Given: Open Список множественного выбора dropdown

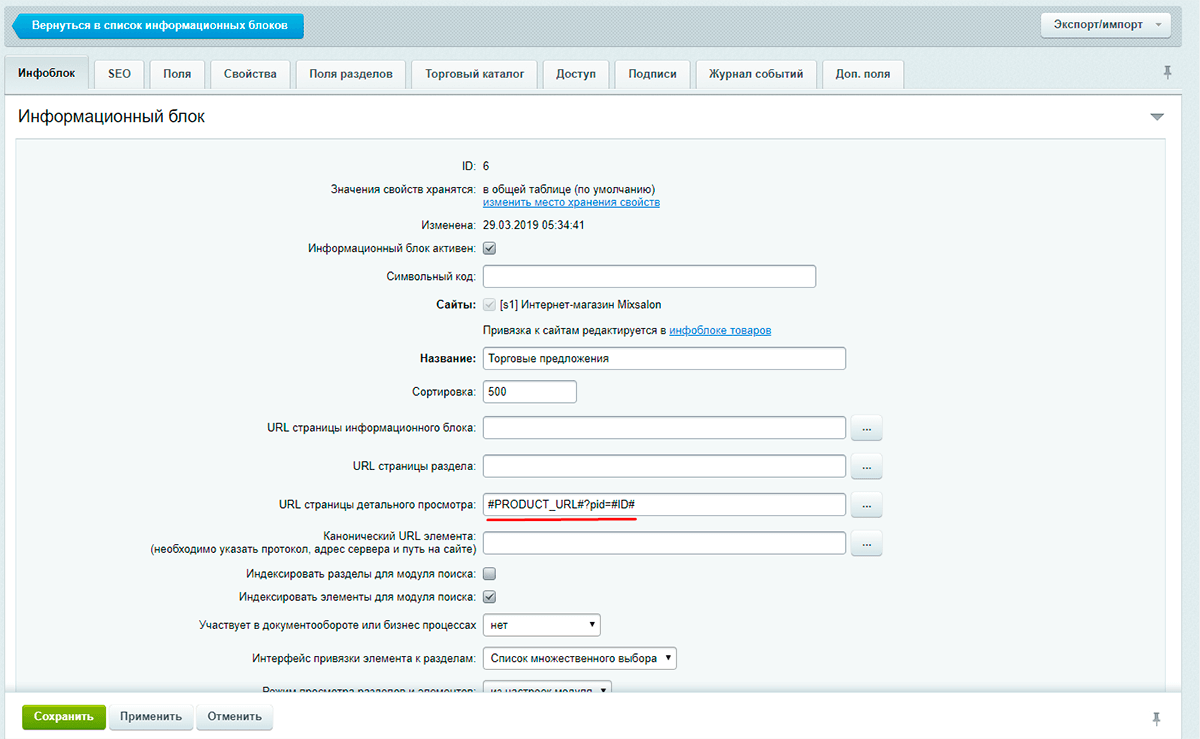Looking at the screenshot, I should pos(579,659).
